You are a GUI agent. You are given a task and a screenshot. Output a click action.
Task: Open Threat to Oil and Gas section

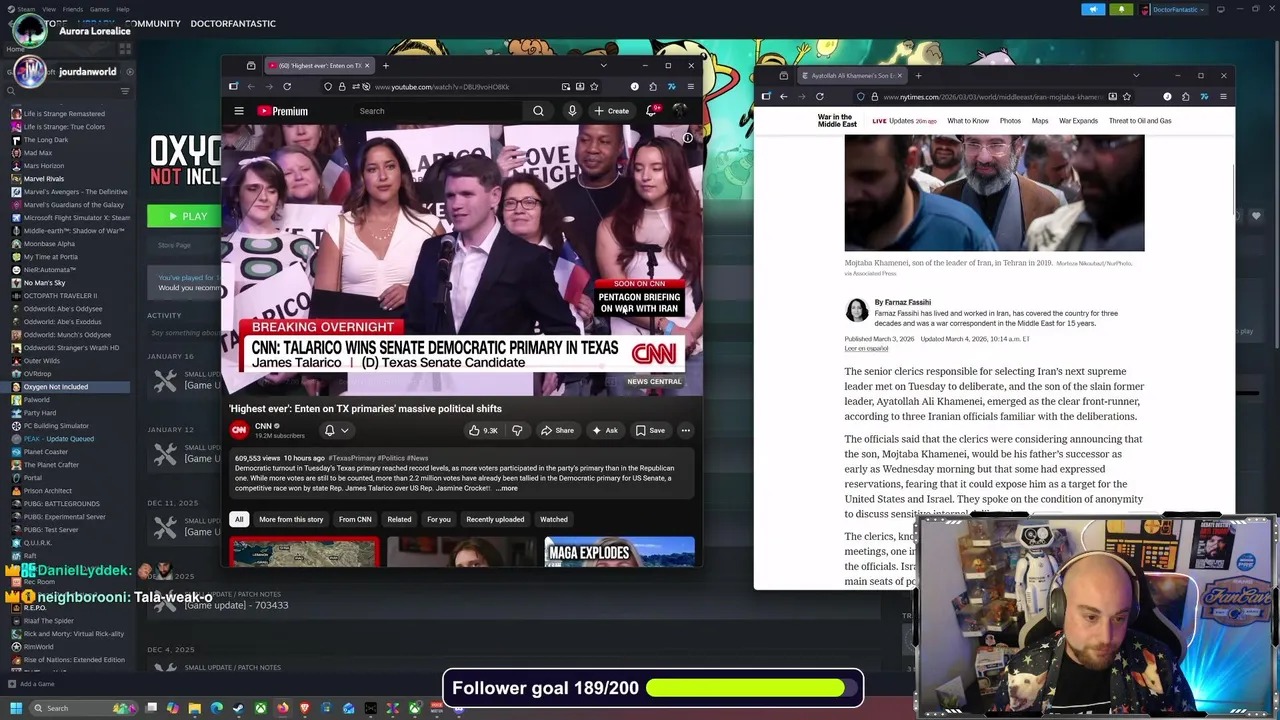tap(1140, 121)
